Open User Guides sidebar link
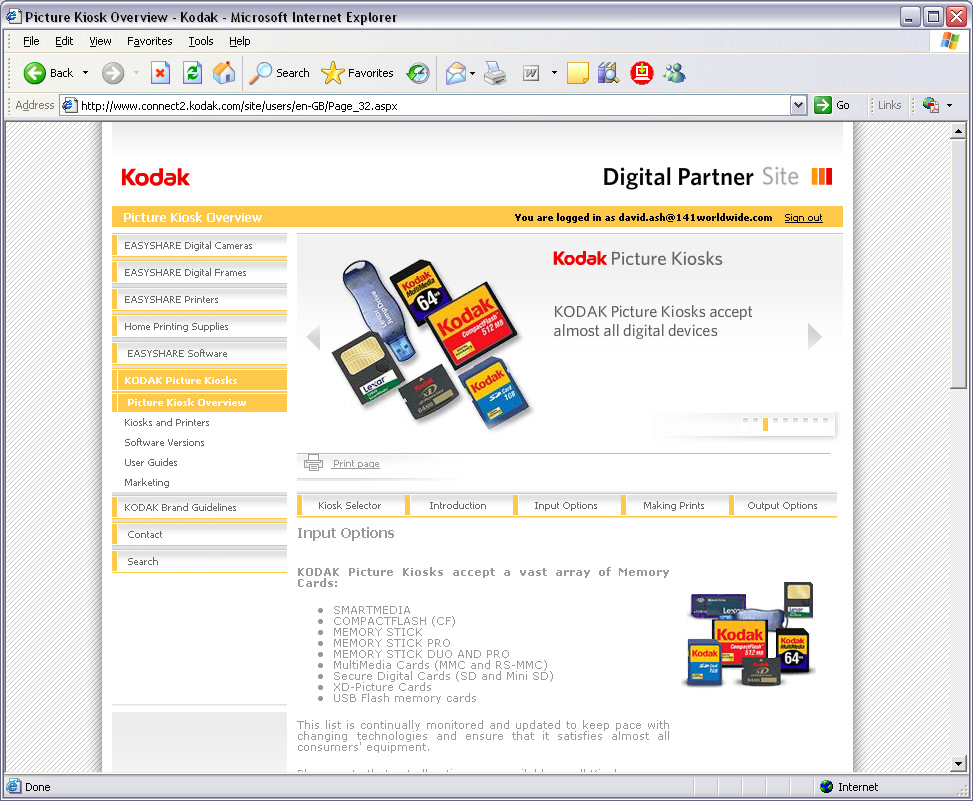This screenshot has width=973, height=801. (x=151, y=462)
